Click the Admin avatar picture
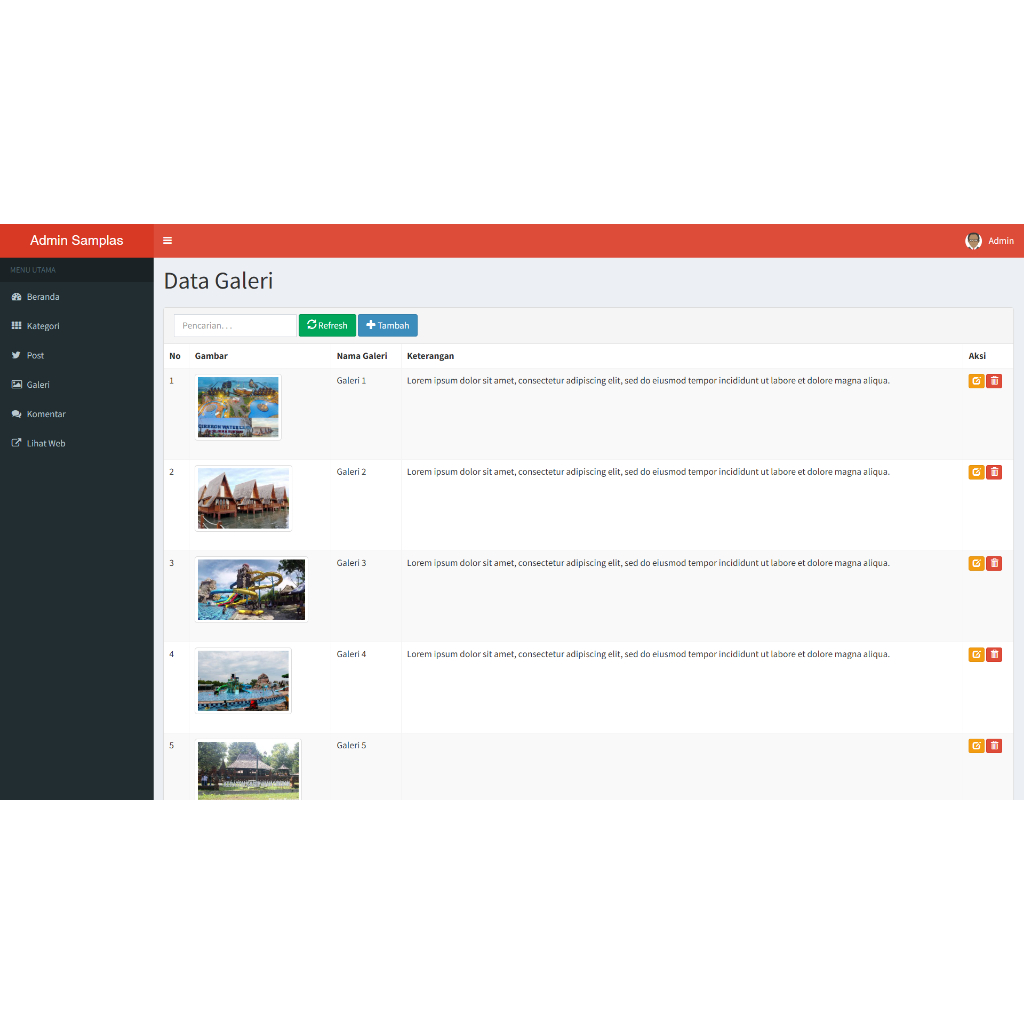This screenshot has height=1024, width=1024. (973, 241)
